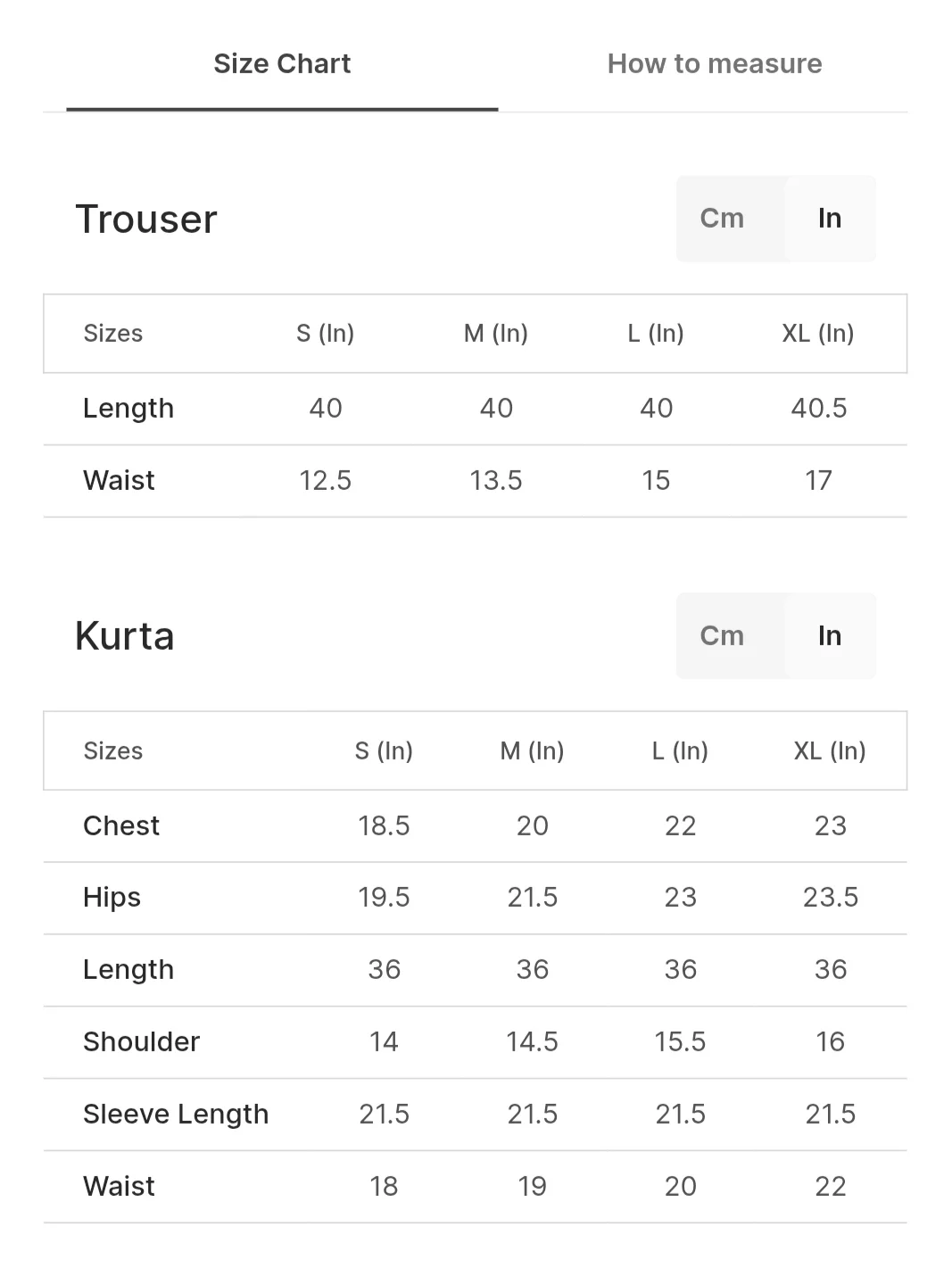The width and height of the screenshot is (952, 1269).
Task: Click the Kurta section heading
Action: tap(125, 636)
